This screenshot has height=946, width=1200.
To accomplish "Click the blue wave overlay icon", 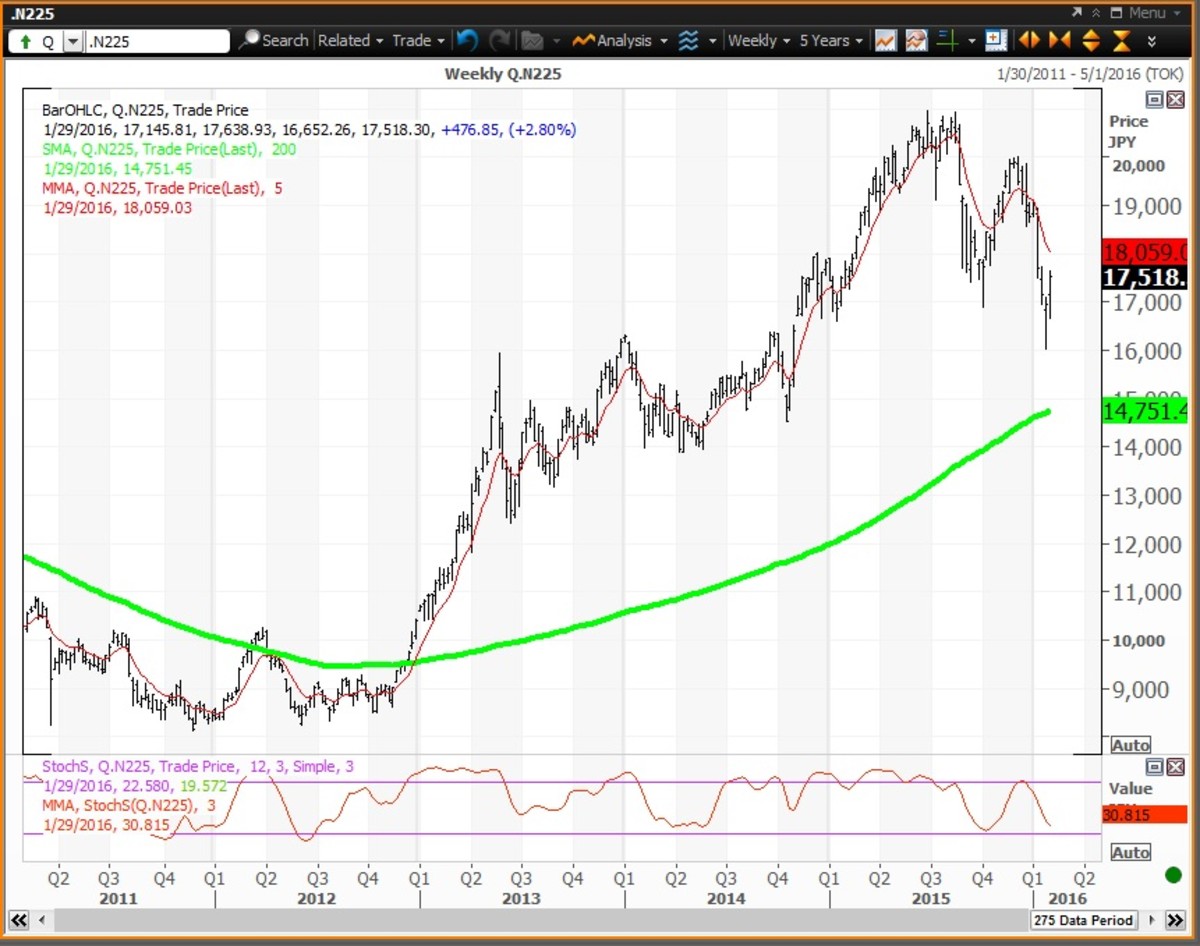I will tap(688, 41).
